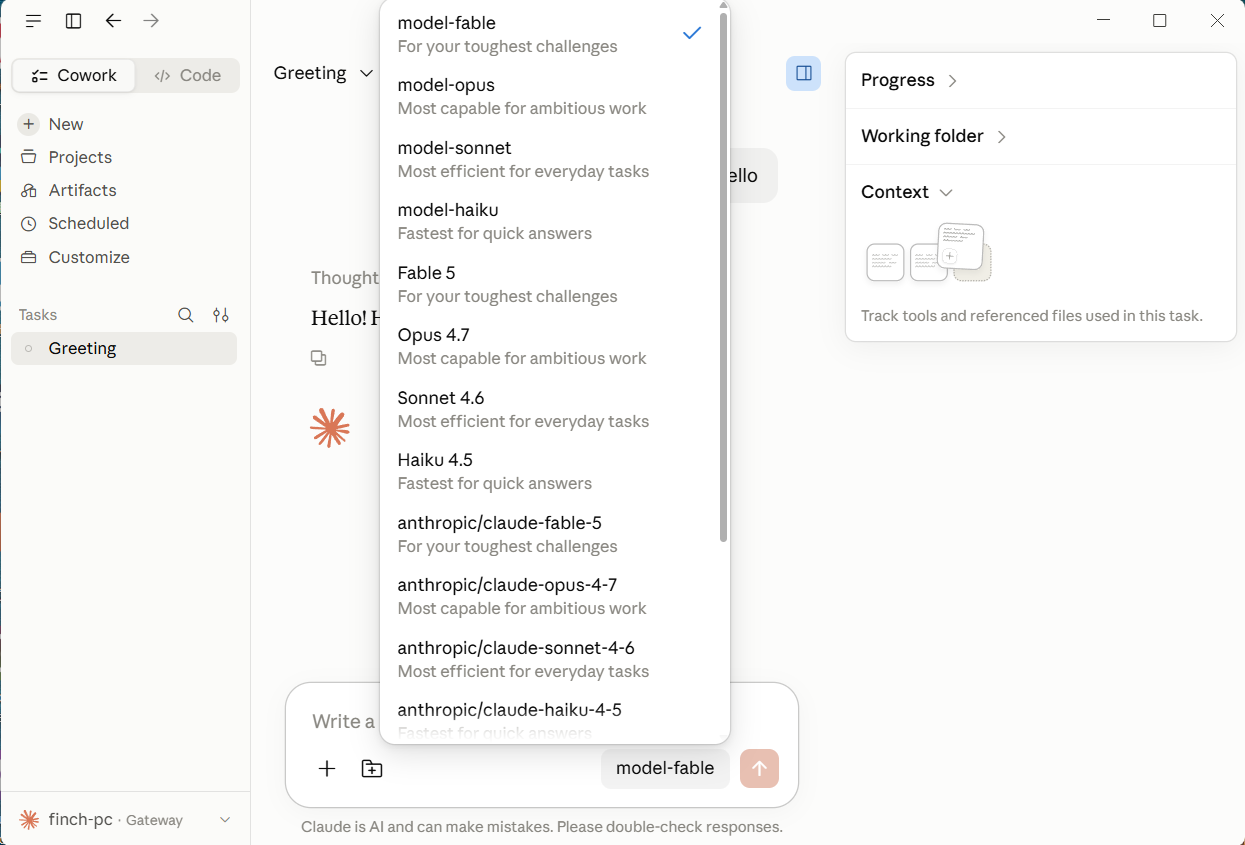
Task: Open Customize in the sidebar
Action: tap(125, 257)
